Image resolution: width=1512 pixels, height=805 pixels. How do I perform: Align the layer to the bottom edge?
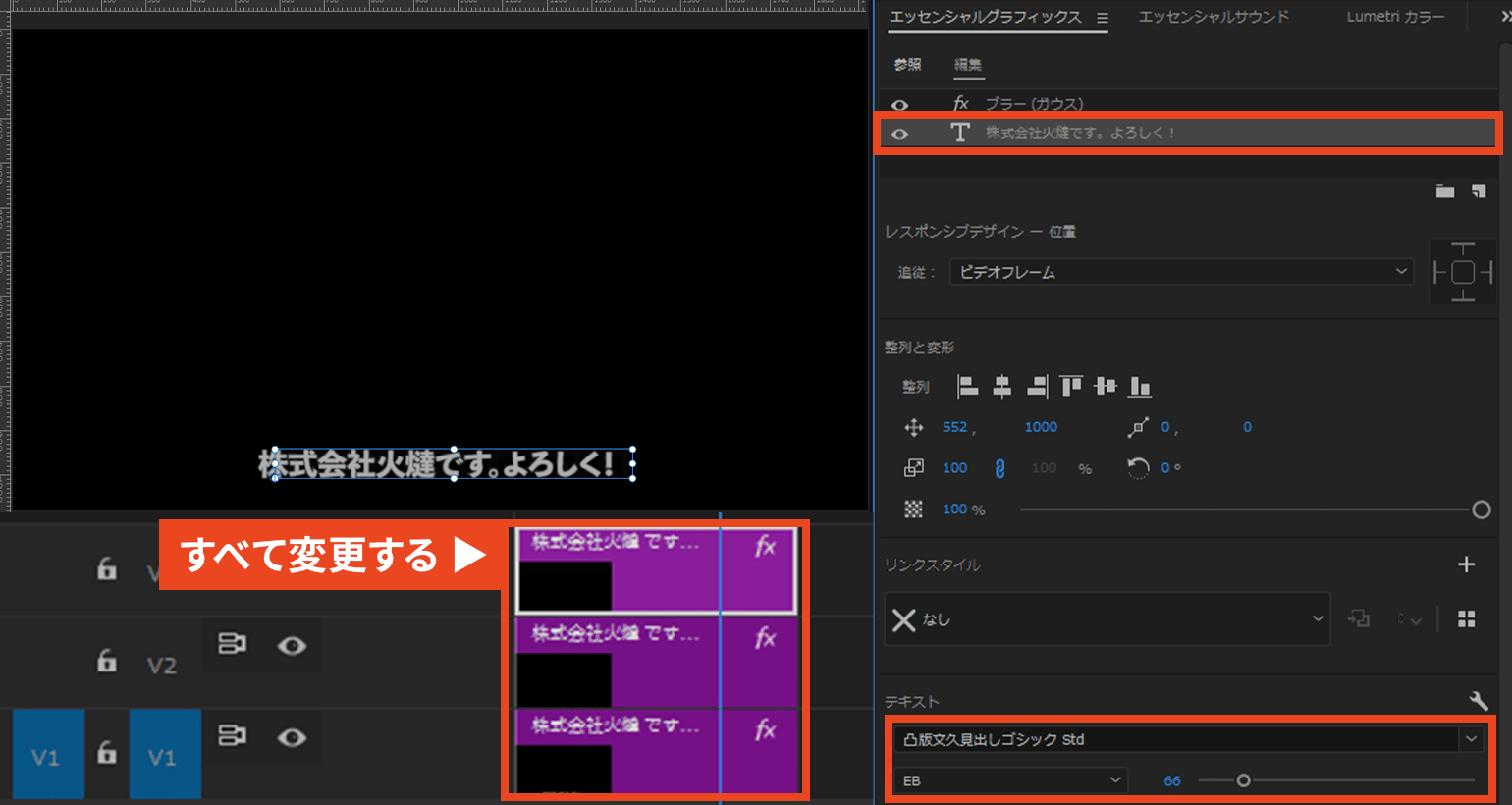click(1140, 387)
